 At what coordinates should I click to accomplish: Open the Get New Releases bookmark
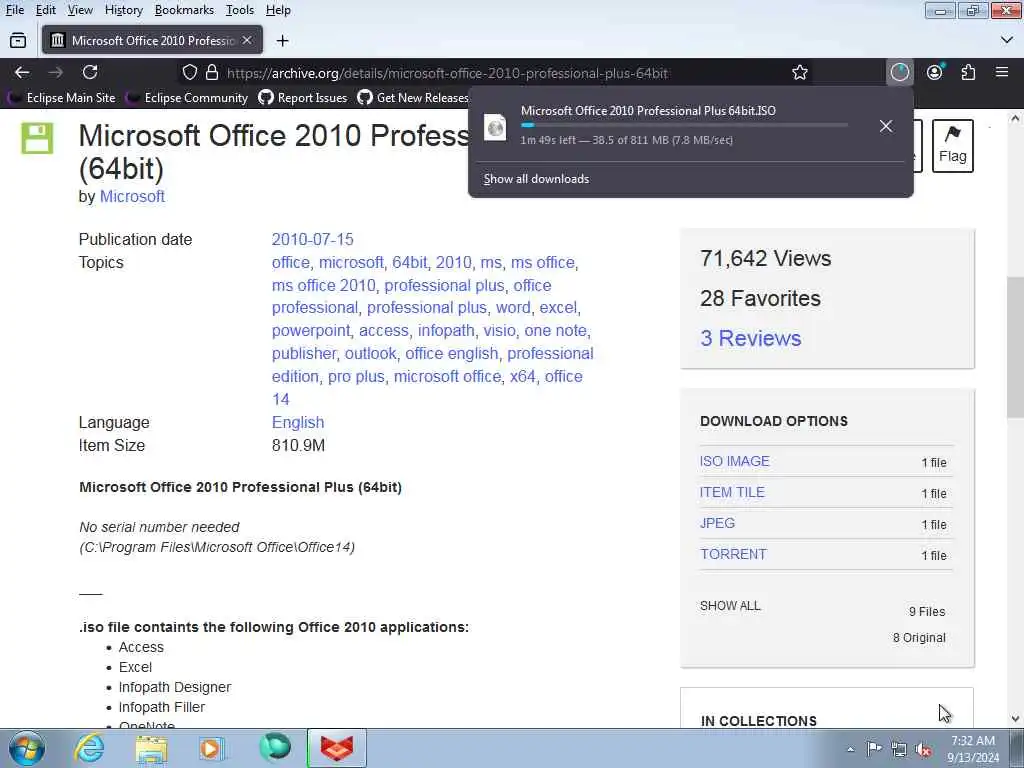413,98
